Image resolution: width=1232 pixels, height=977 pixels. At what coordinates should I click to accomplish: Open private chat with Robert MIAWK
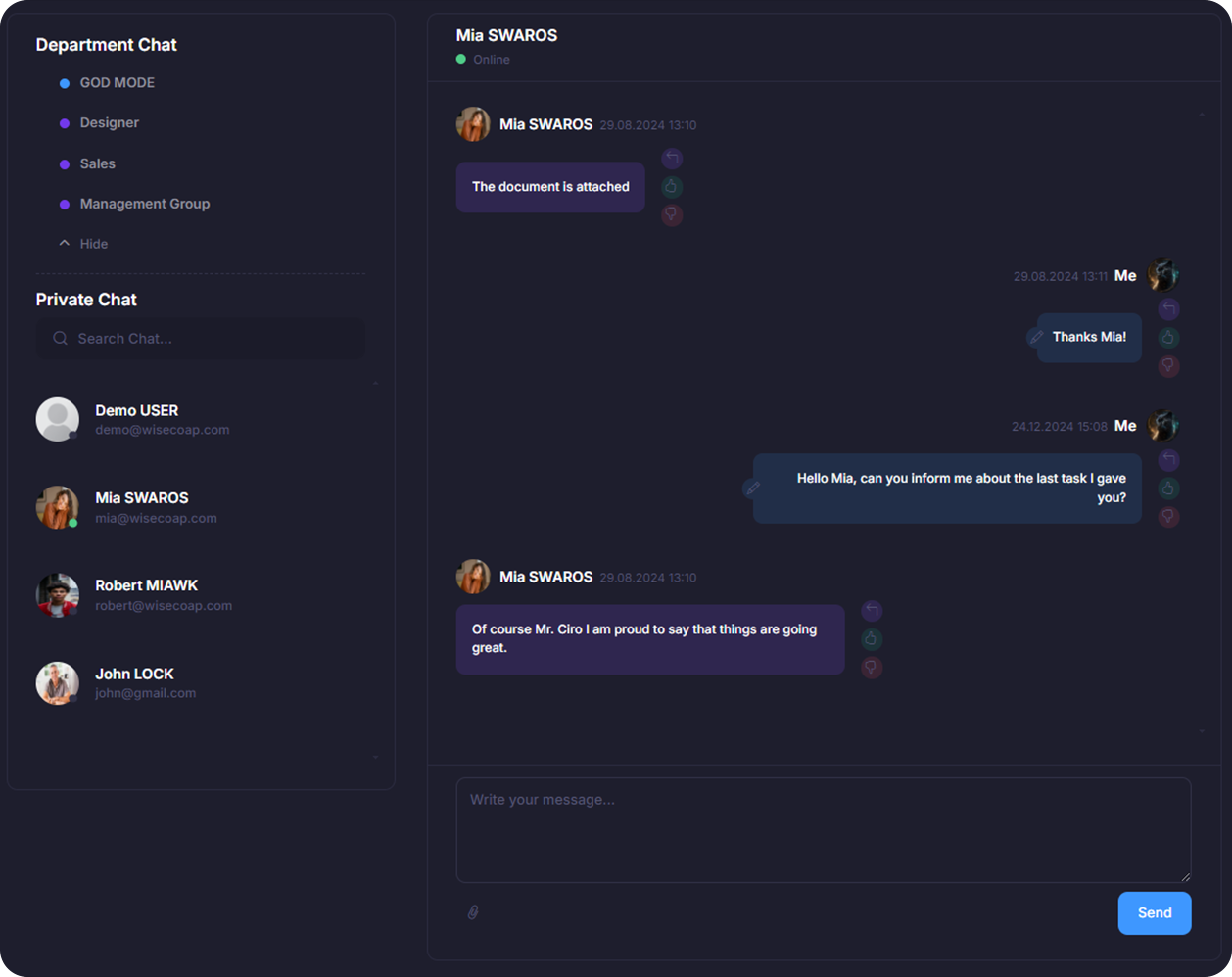click(x=147, y=594)
